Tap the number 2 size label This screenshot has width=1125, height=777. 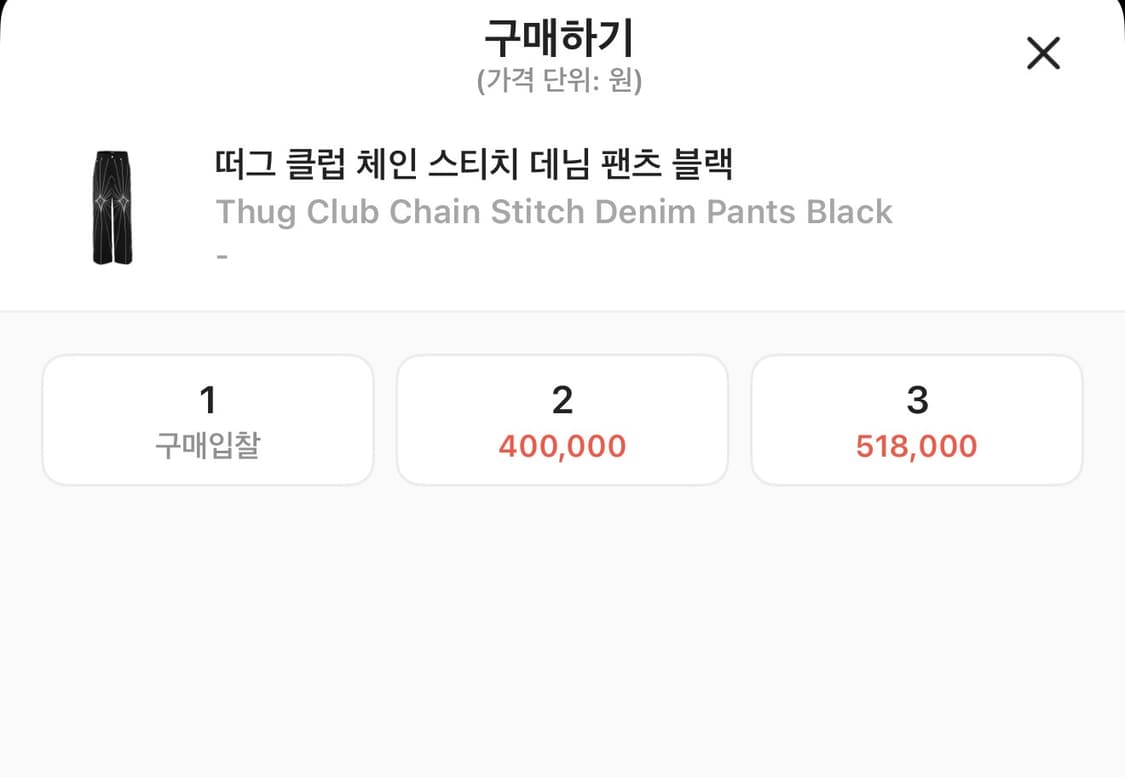click(x=561, y=400)
